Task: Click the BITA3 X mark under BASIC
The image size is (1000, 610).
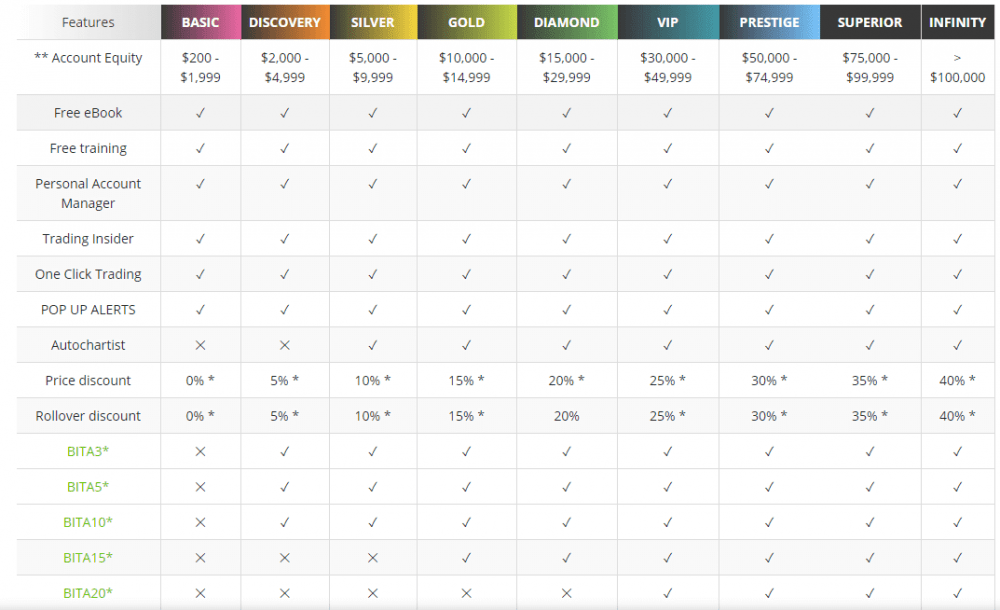Action: tap(200, 452)
